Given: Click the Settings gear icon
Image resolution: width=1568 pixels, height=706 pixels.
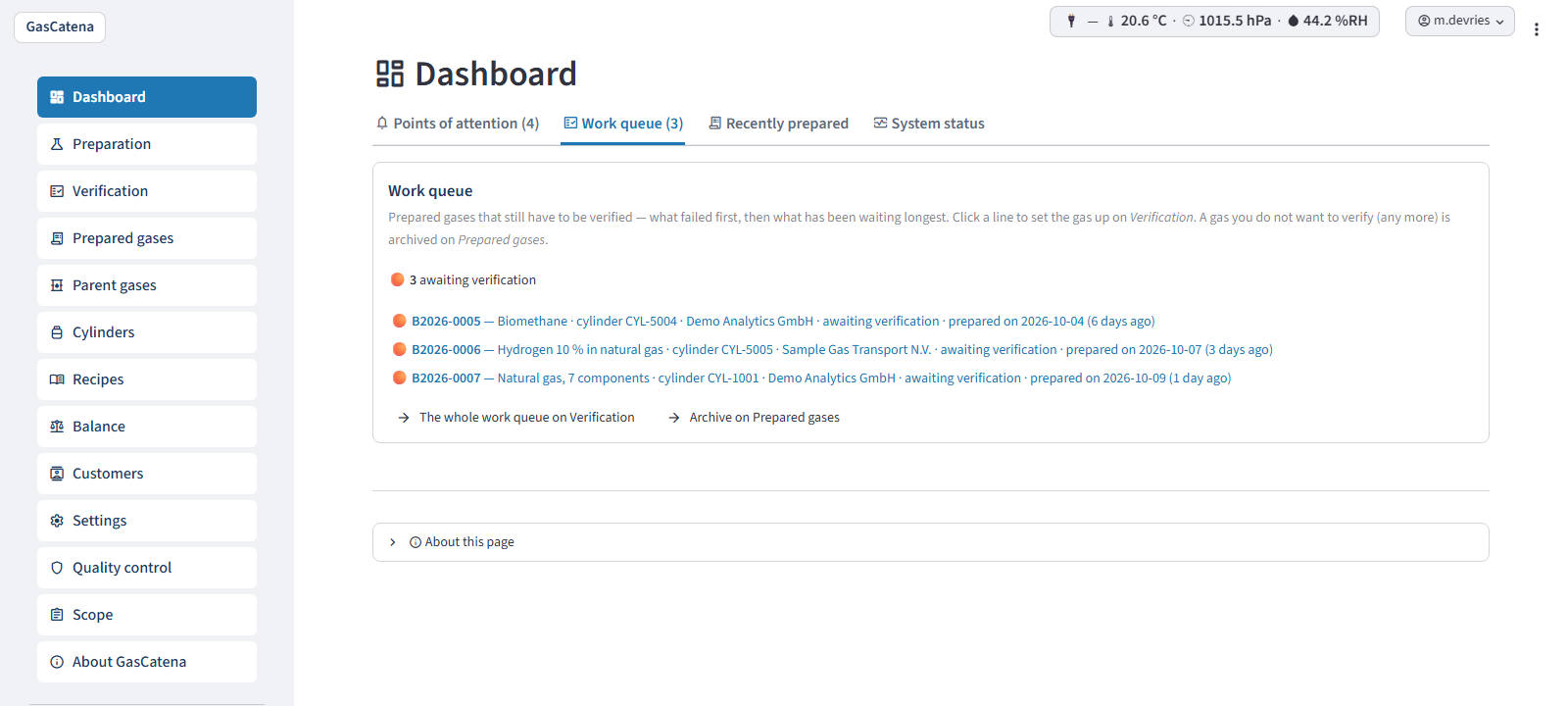Looking at the screenshot, I should coord(57,521).
